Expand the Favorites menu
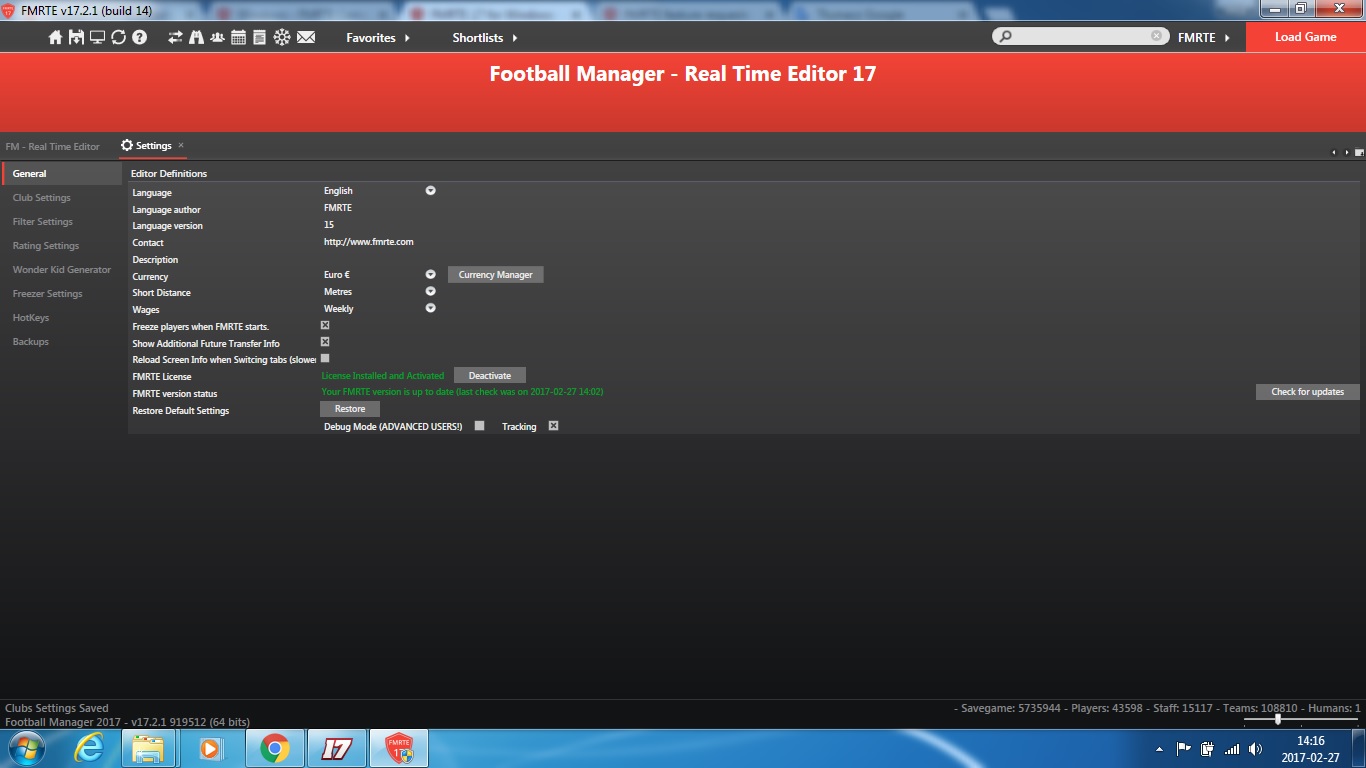This screenshot has height=768, width=1366. coord(378,37)
